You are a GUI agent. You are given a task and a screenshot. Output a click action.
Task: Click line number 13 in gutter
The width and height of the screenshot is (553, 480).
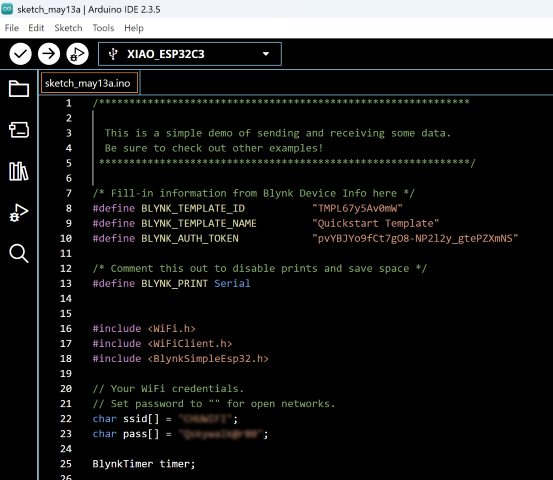[x=66, y=283]
